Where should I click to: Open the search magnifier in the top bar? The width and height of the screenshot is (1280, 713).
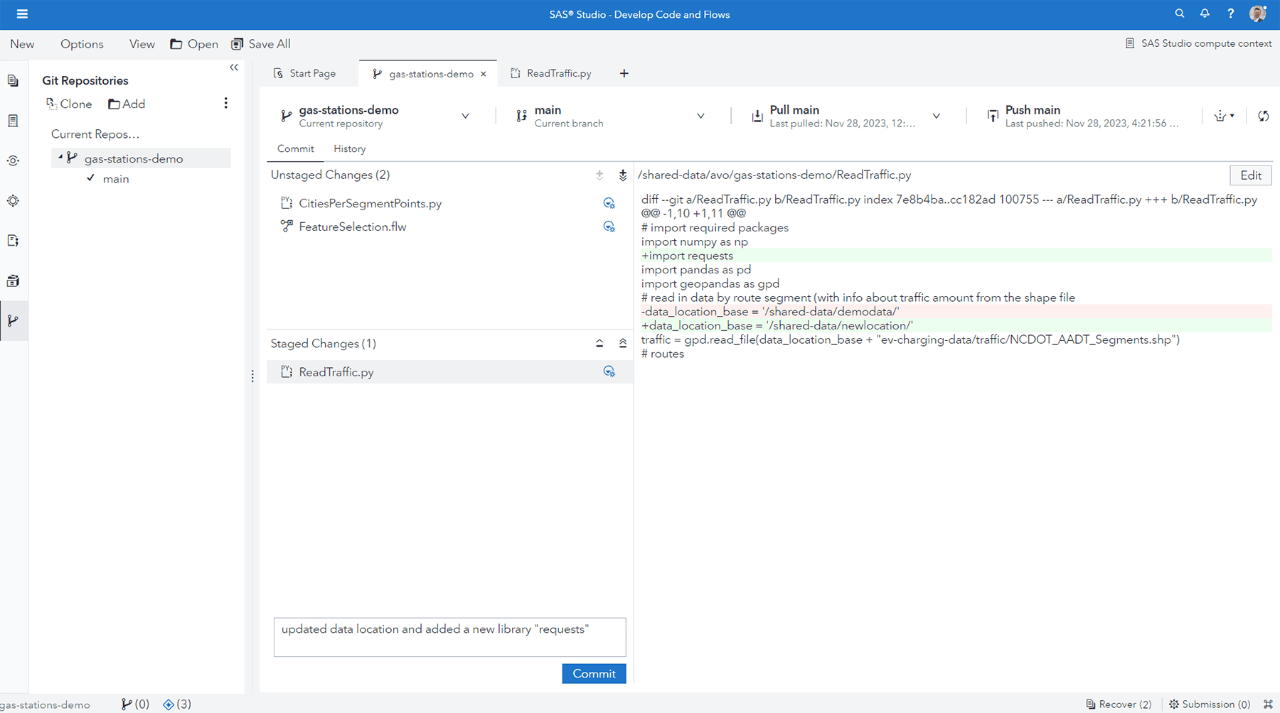click(x=1179, y=13)
